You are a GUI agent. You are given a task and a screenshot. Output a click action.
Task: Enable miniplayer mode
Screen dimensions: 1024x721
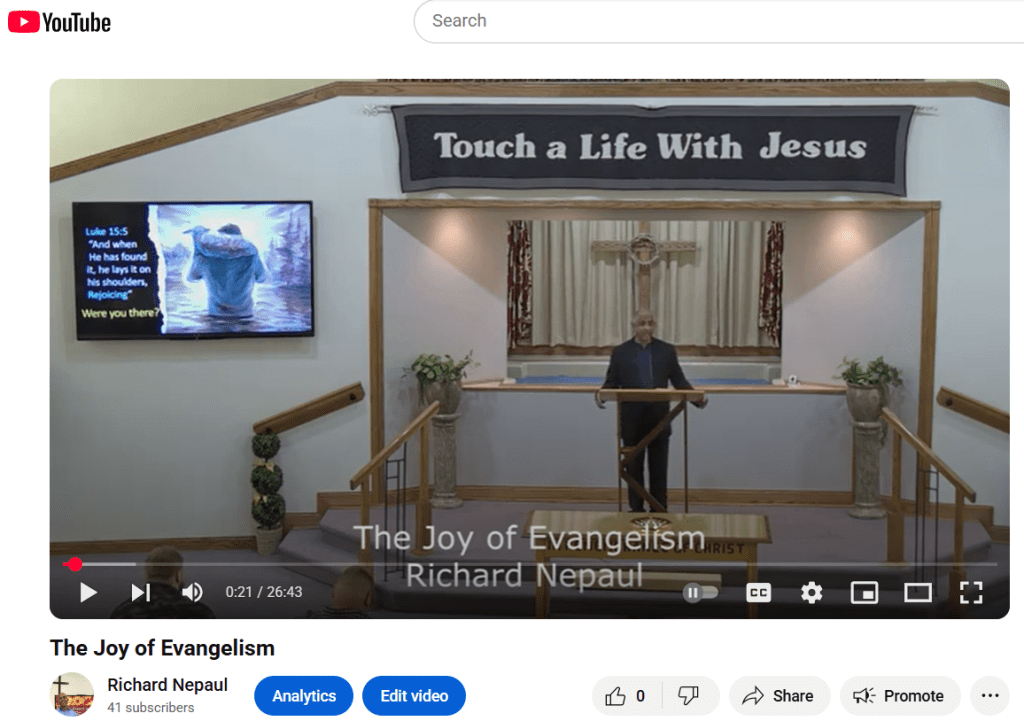[x=864, y=592]
